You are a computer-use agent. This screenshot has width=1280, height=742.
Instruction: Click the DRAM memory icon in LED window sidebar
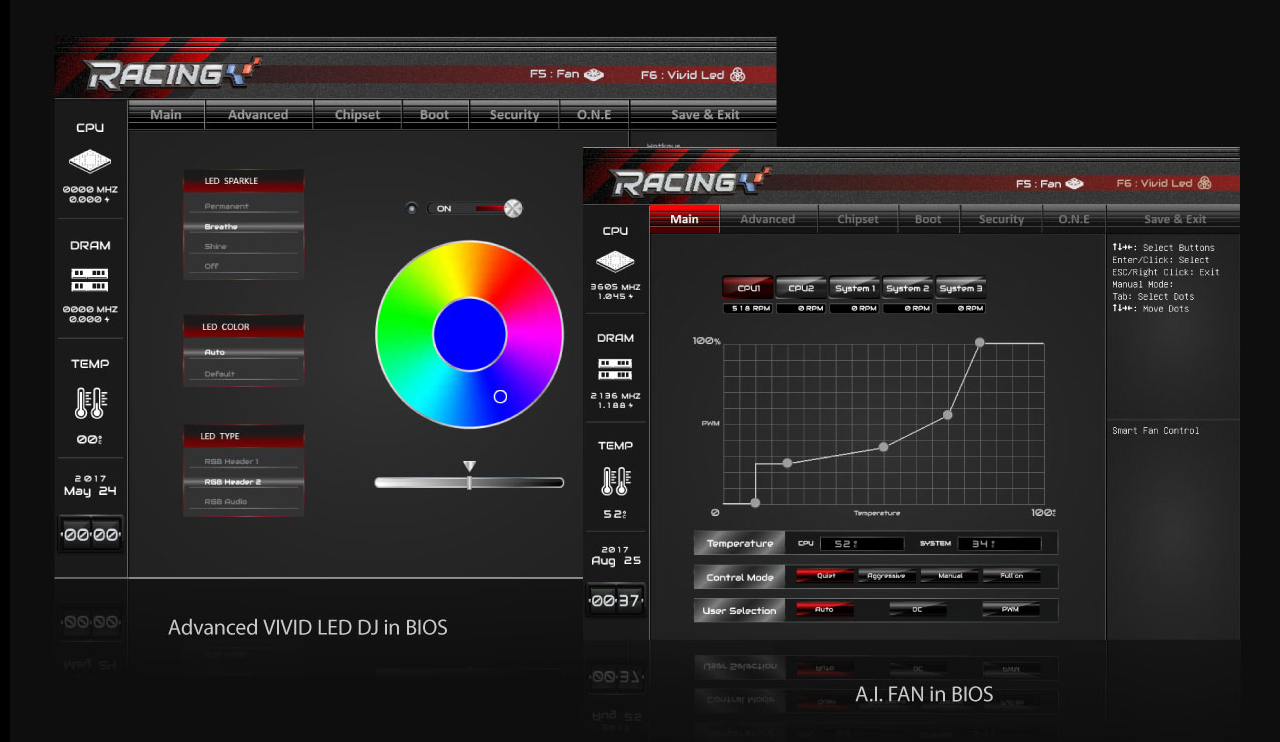[90, 280]
